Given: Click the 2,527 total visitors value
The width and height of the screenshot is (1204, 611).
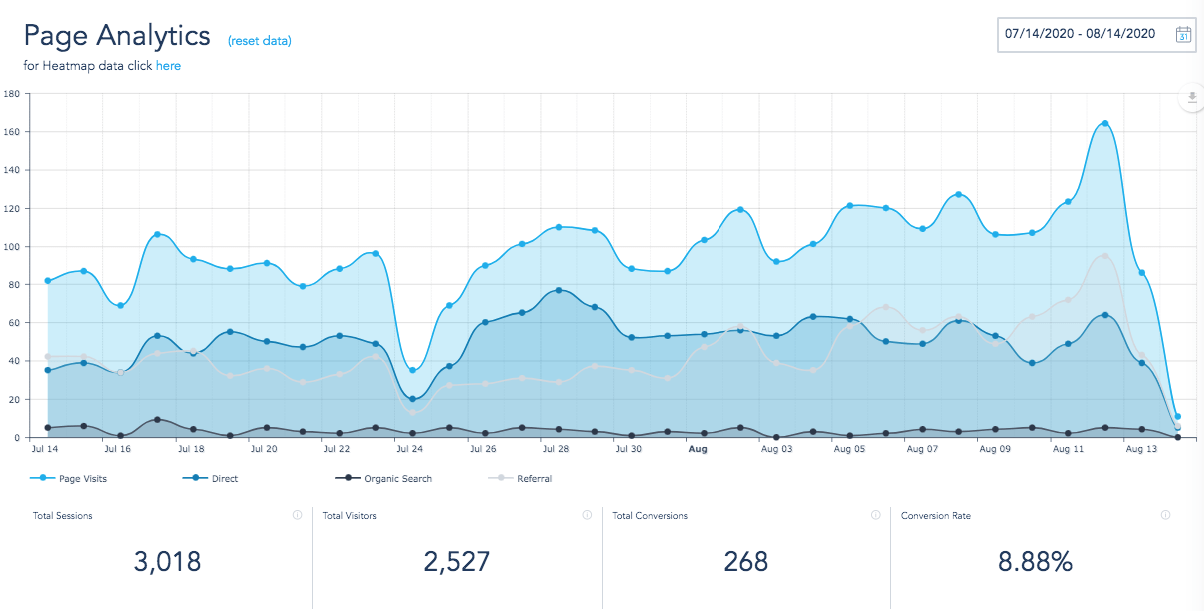Looking at the screenshot, I should (x=457, y=561).
